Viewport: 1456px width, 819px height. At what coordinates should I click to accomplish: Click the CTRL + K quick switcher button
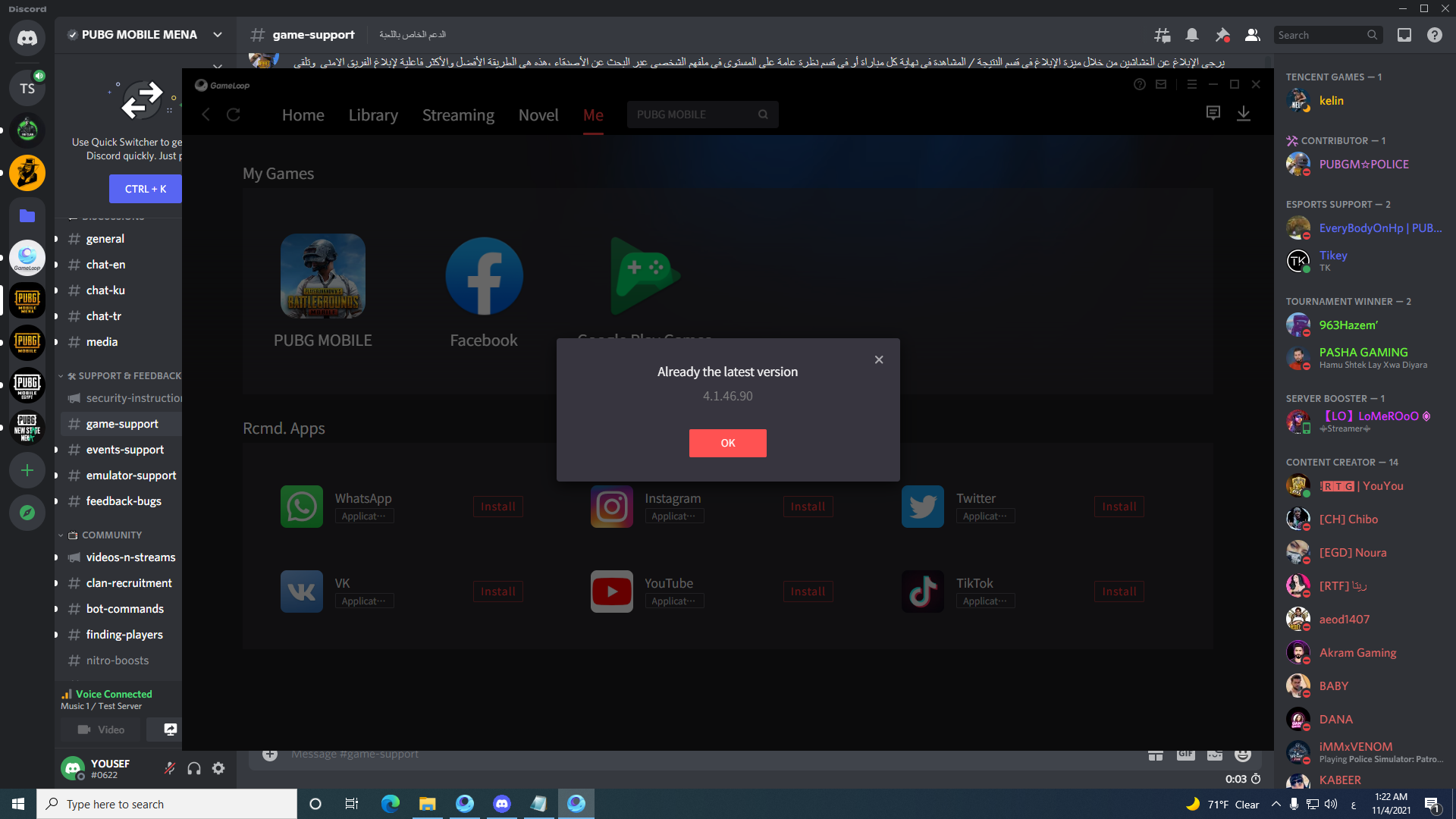pos(146,189)
